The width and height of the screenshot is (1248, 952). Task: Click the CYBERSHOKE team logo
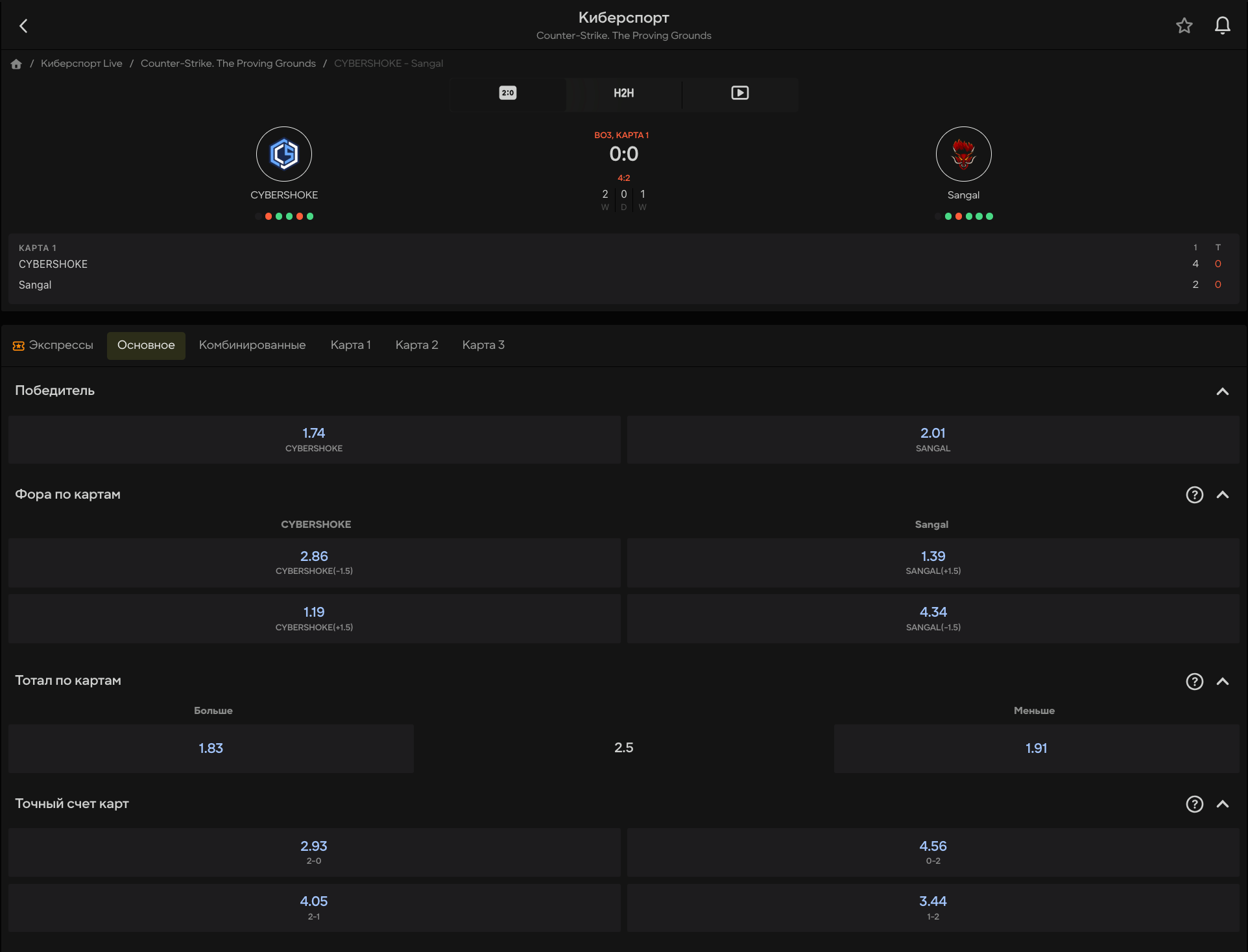point(284,154)
